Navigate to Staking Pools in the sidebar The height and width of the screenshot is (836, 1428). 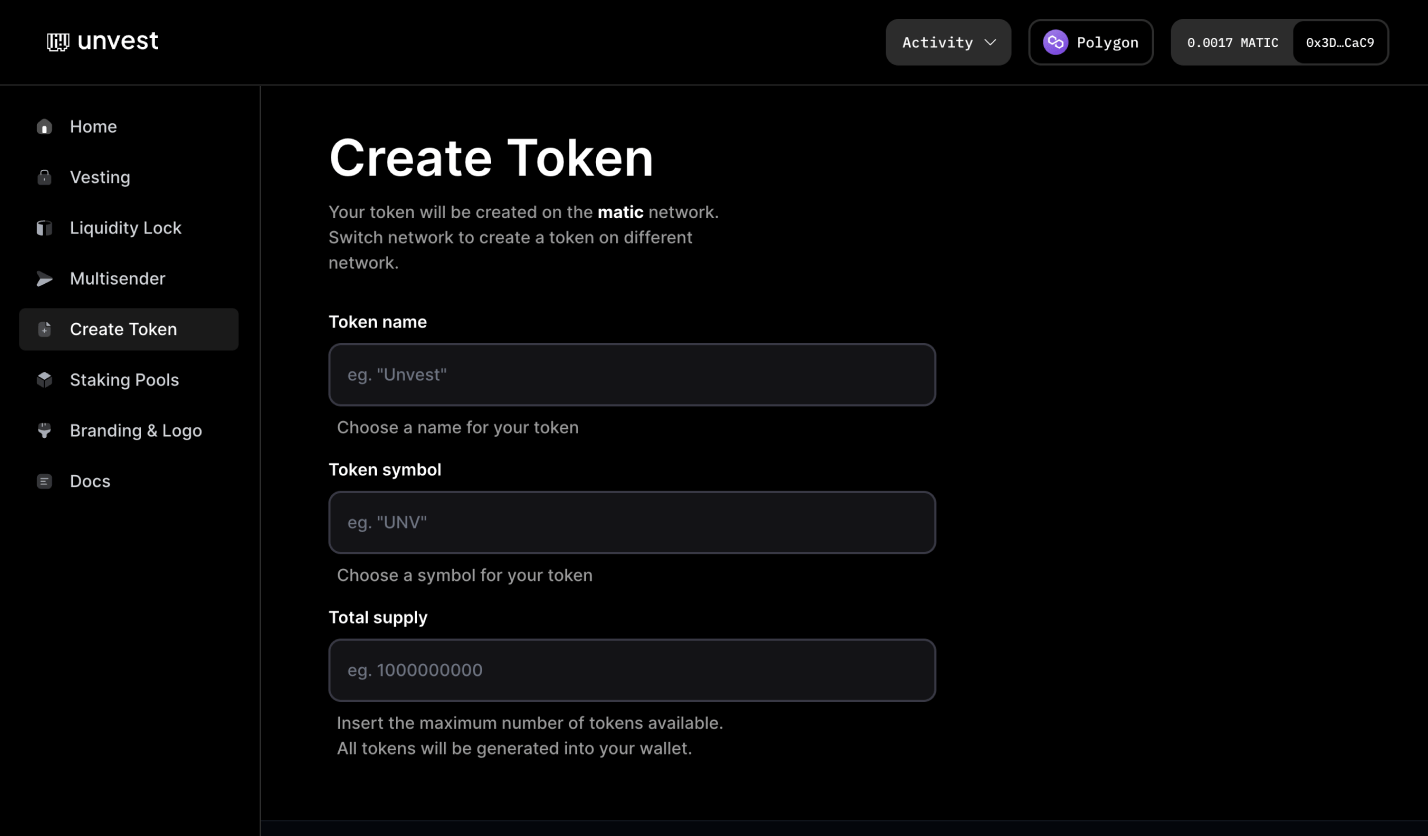(x=124, y=380)
